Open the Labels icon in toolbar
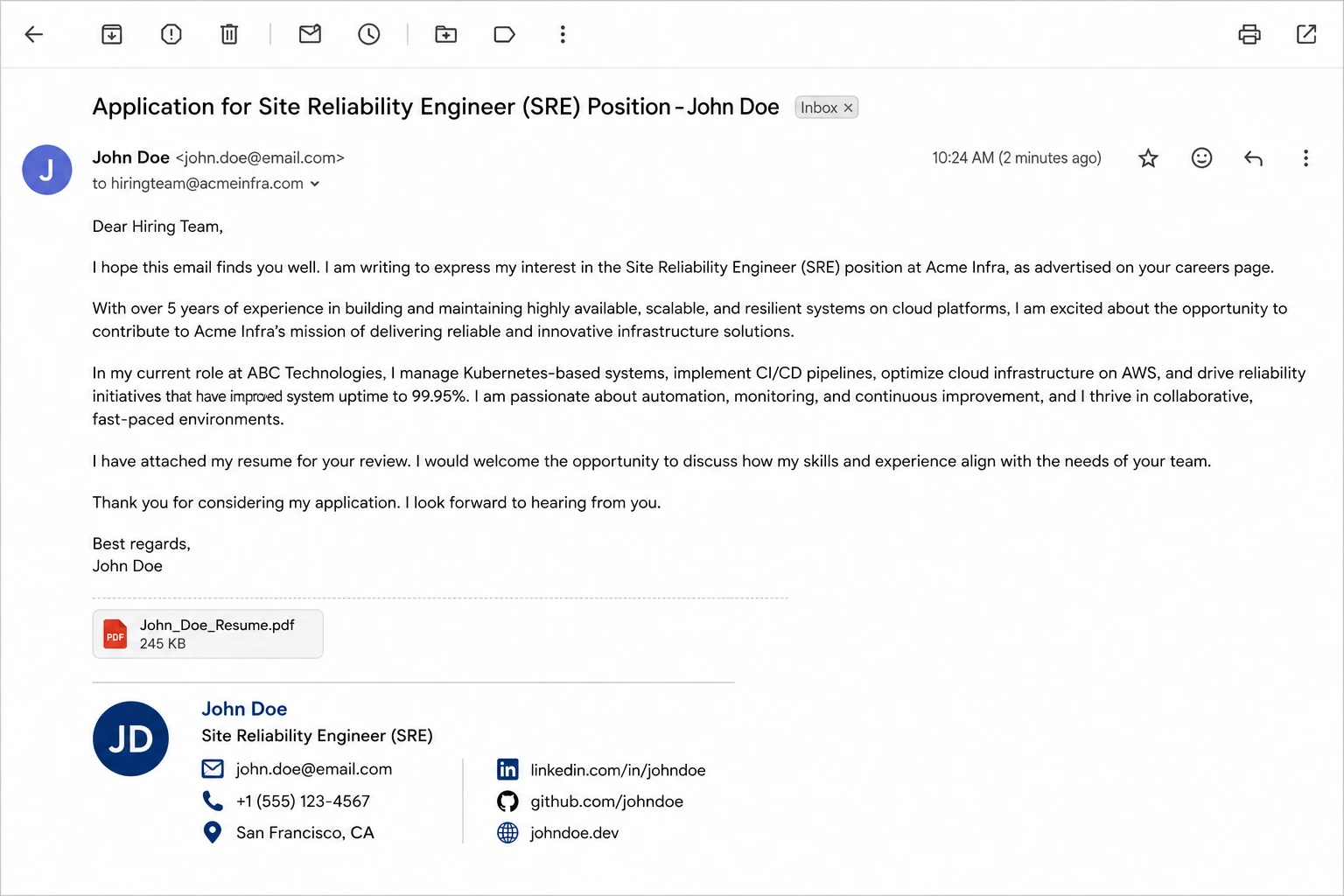1344x896 pixels. 505,34
